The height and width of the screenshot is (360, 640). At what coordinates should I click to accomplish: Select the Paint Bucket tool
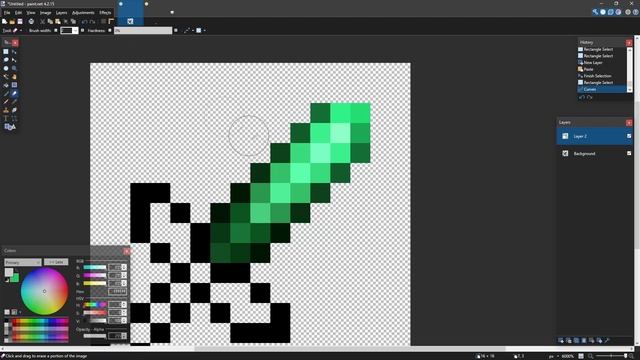6,85
